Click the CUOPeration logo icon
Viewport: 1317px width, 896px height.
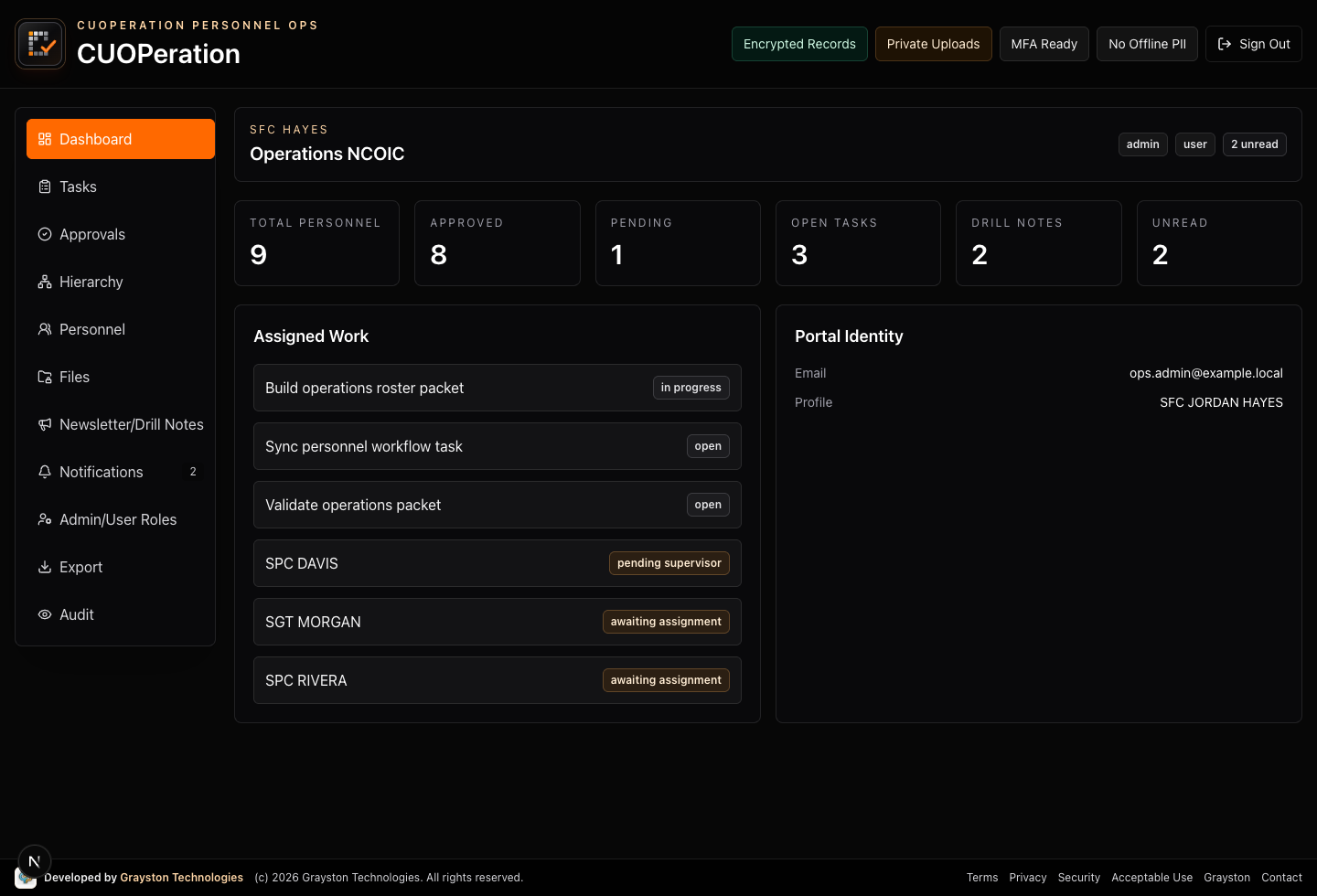40,44
